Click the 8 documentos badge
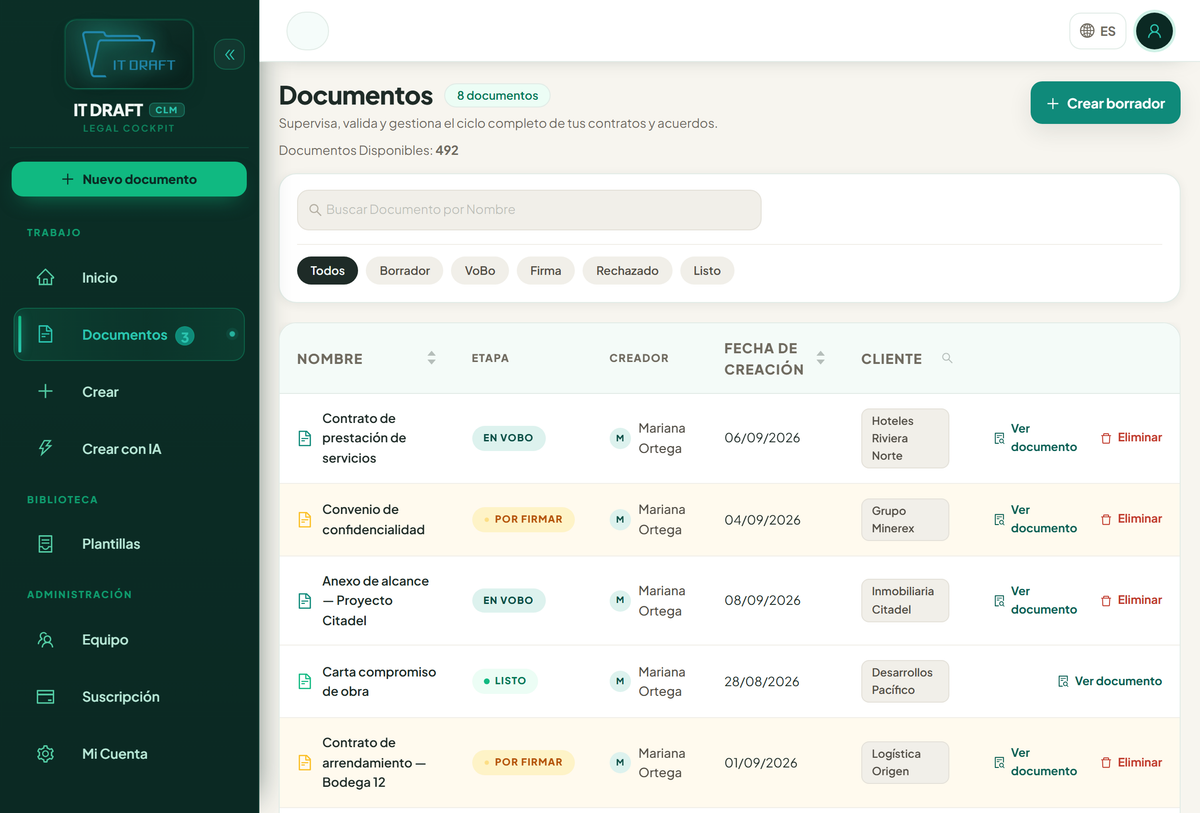 pos(497,96)
